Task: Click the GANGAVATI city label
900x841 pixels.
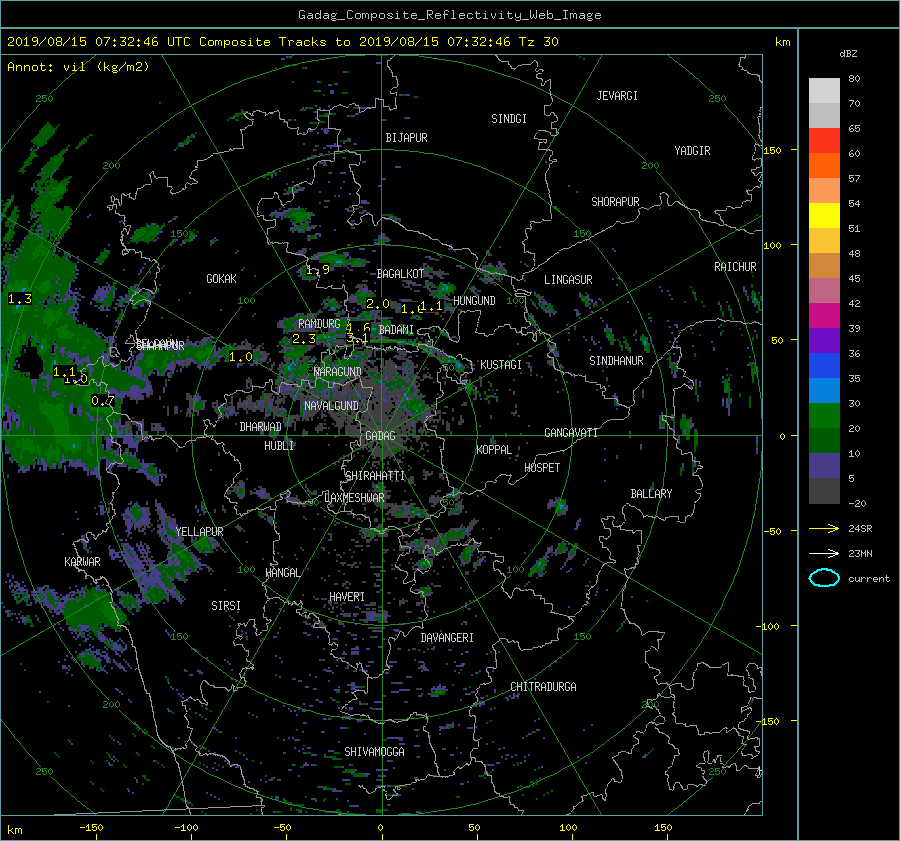Action: [x=571, y=432]
